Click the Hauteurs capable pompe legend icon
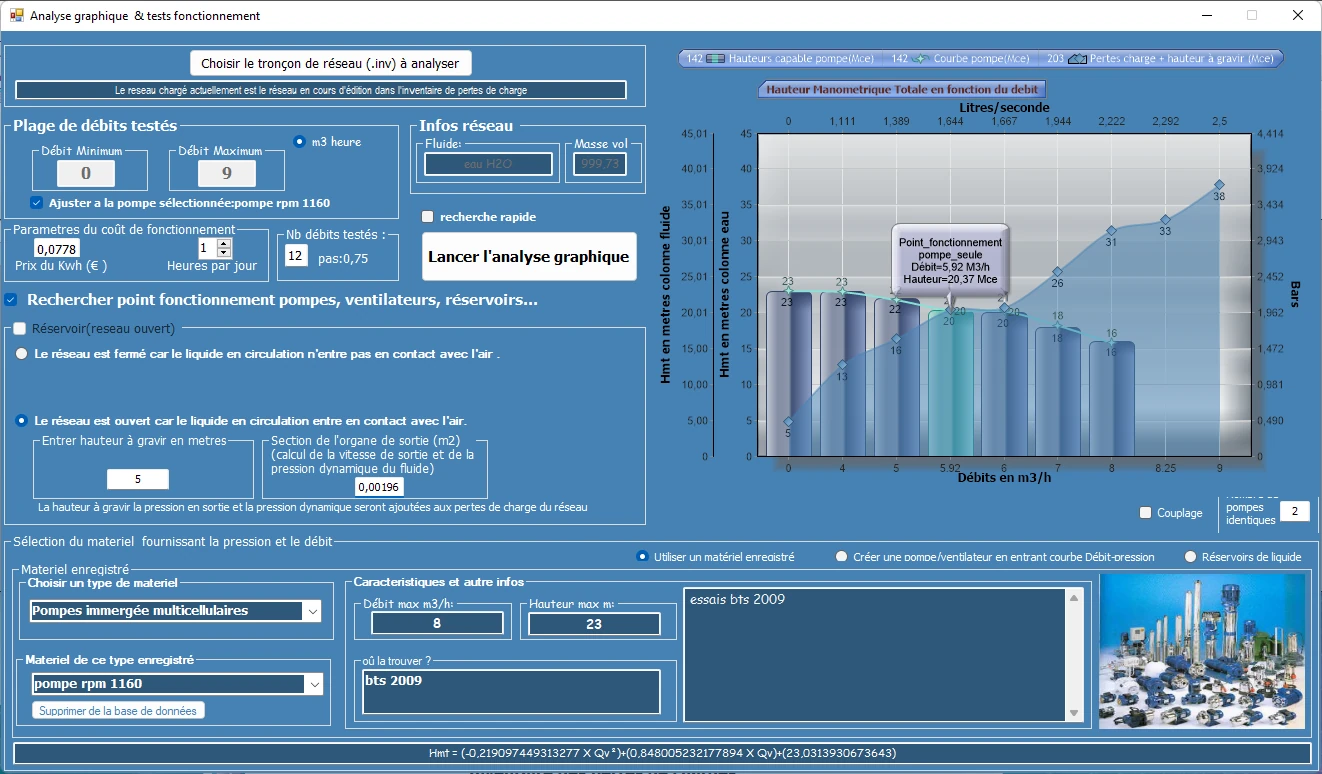The image size is (1322, 774). click(716, 59)
